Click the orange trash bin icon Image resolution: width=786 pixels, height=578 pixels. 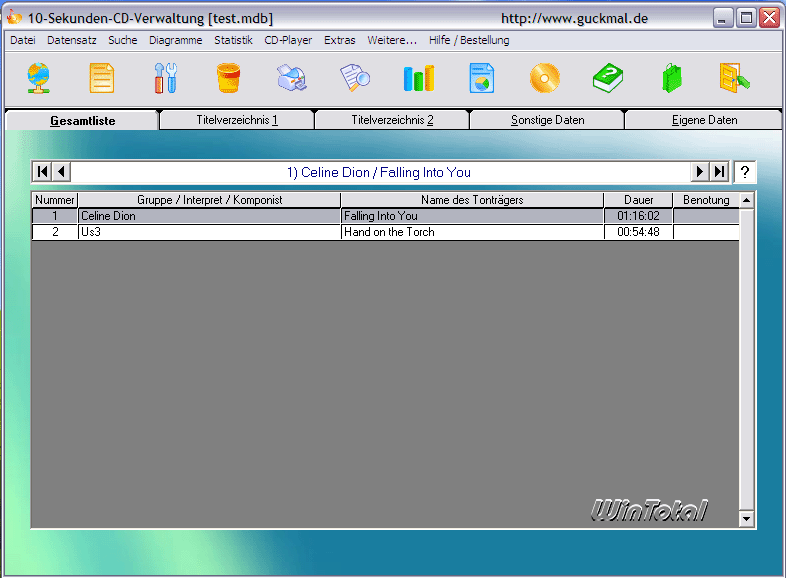coord(229,78)
